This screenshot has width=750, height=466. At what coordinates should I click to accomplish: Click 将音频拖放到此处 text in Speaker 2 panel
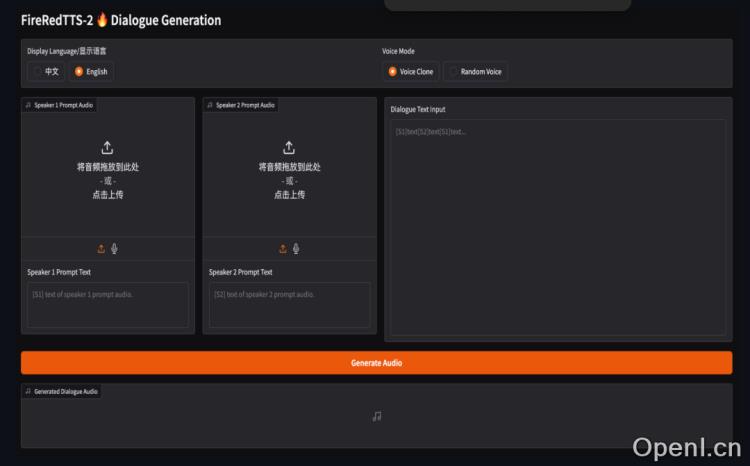[x=289, y=167]
